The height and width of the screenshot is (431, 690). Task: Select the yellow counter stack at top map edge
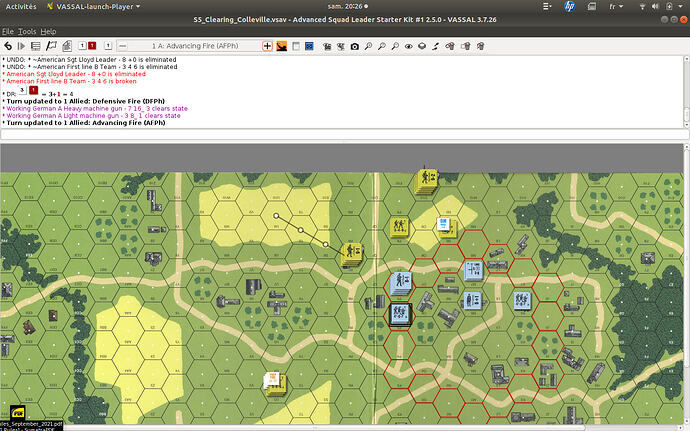[426, 181]
